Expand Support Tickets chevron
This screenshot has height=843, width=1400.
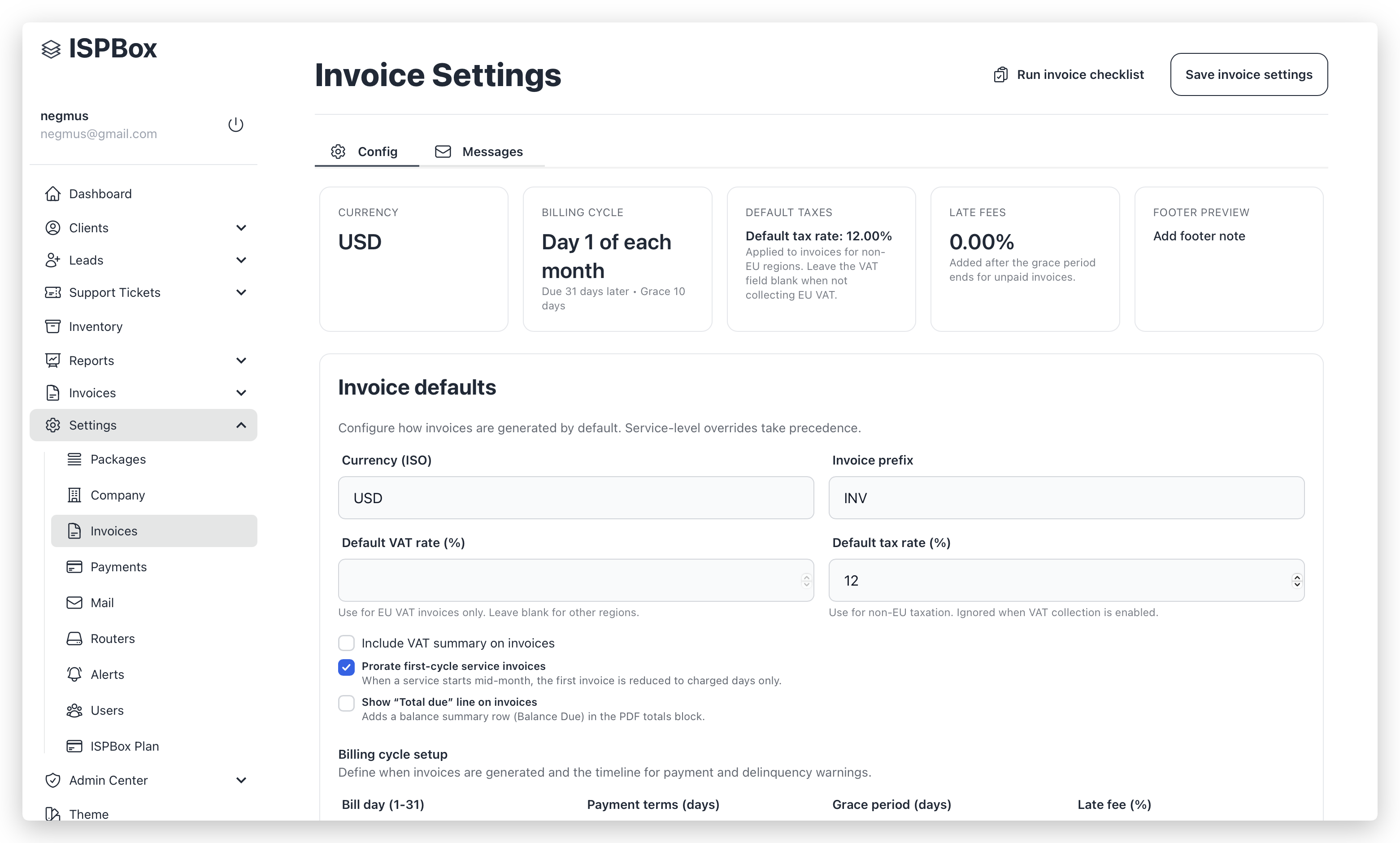[241, 292]
